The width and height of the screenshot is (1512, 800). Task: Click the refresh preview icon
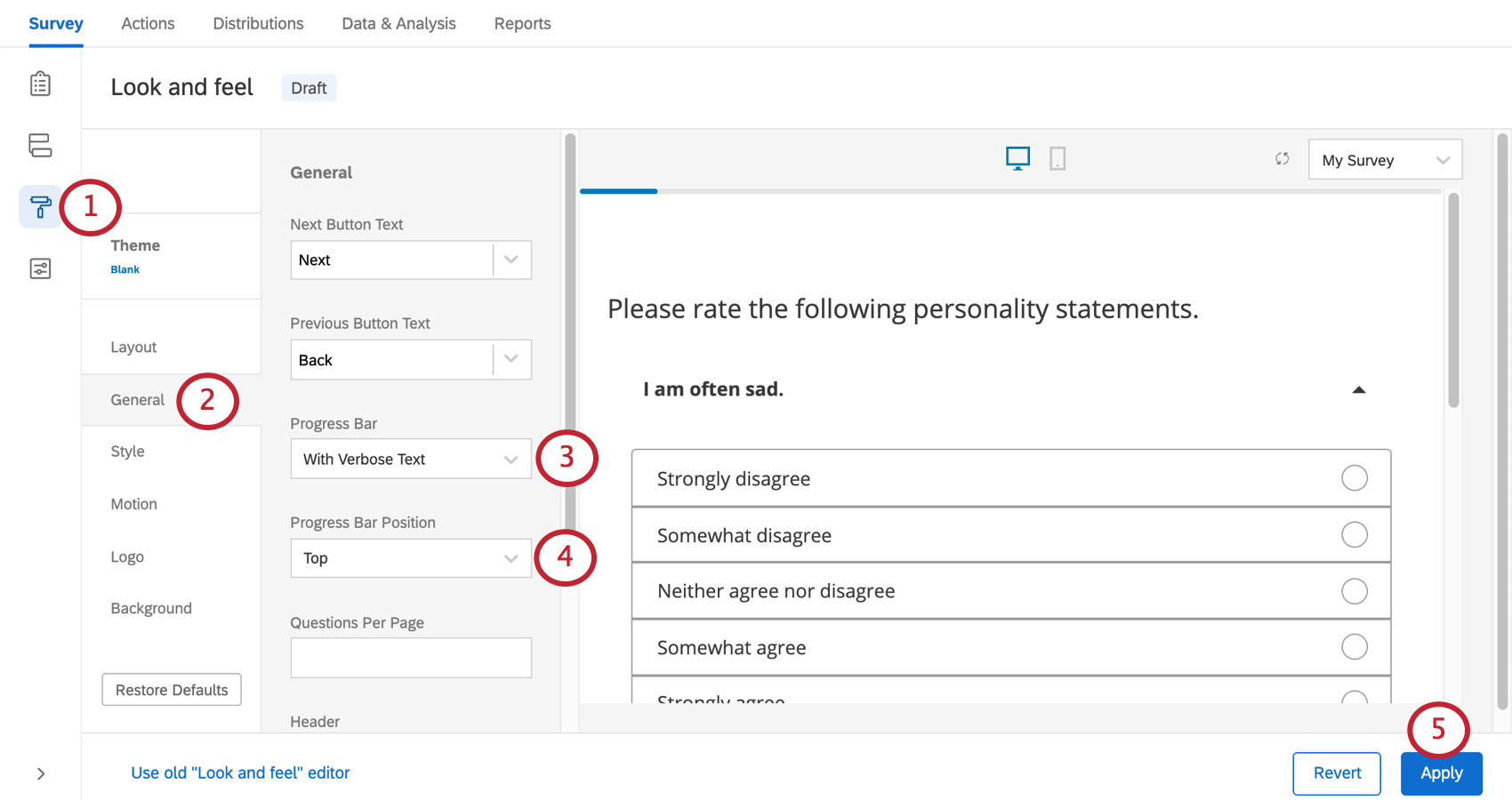coord(1282,159)
